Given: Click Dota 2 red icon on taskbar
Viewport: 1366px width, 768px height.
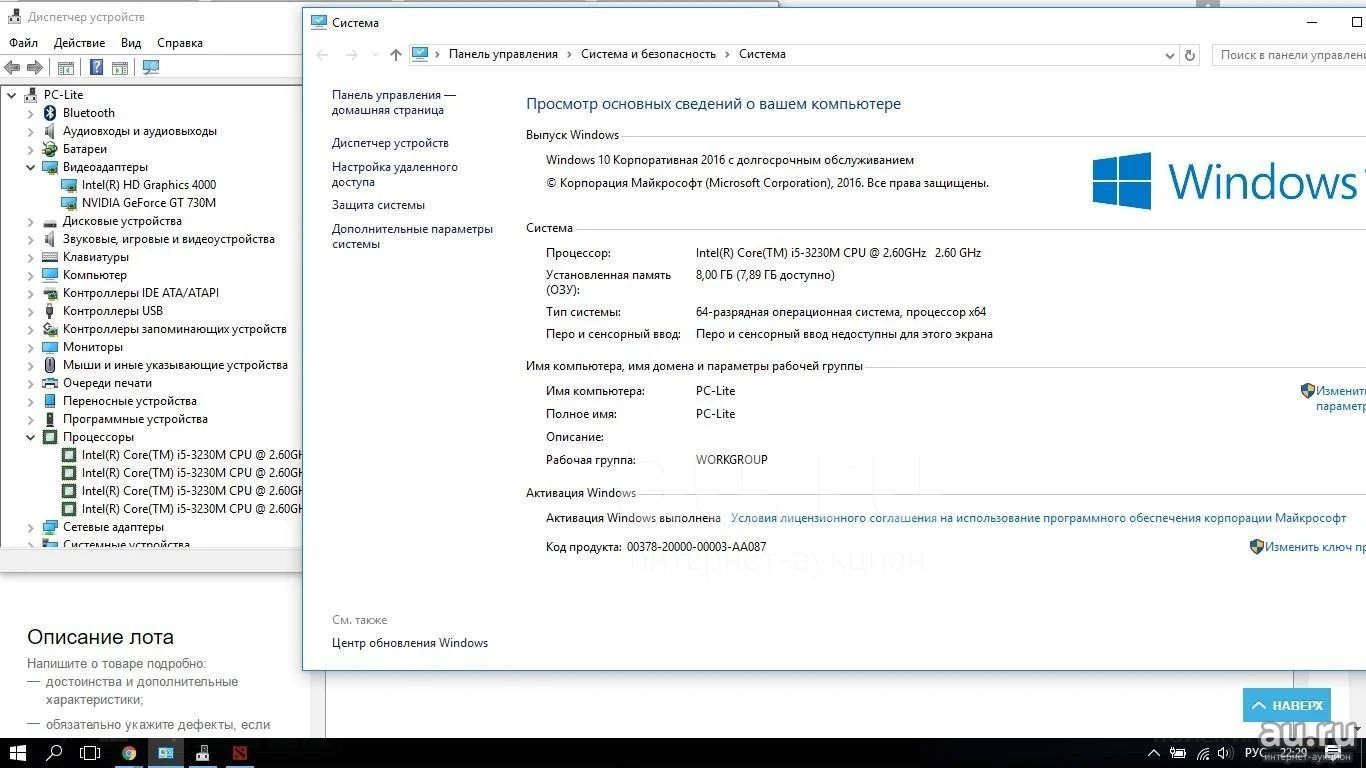Looking at the screenshot, I should 240,753.
